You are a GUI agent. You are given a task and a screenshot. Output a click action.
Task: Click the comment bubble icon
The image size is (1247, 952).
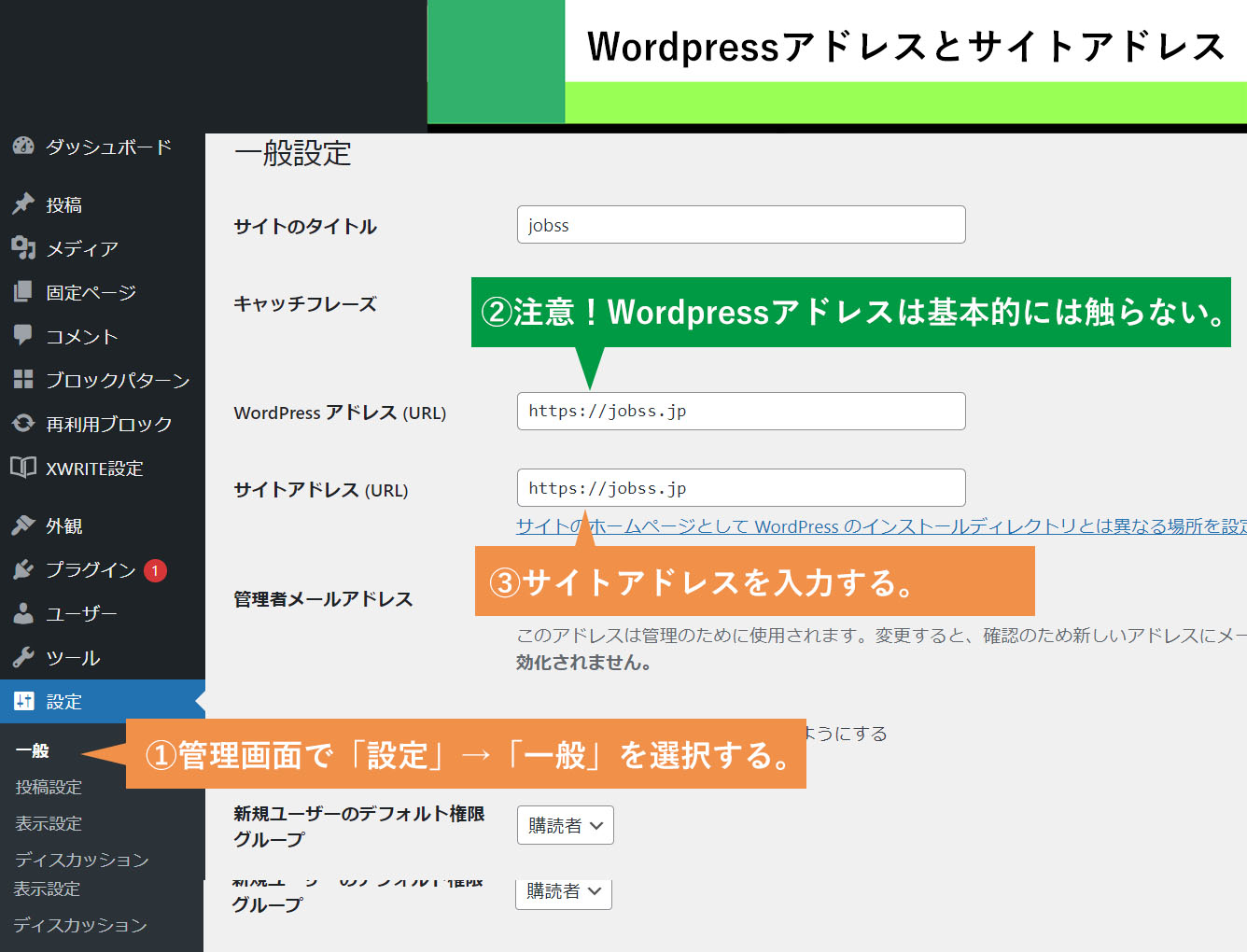(23, 335)
